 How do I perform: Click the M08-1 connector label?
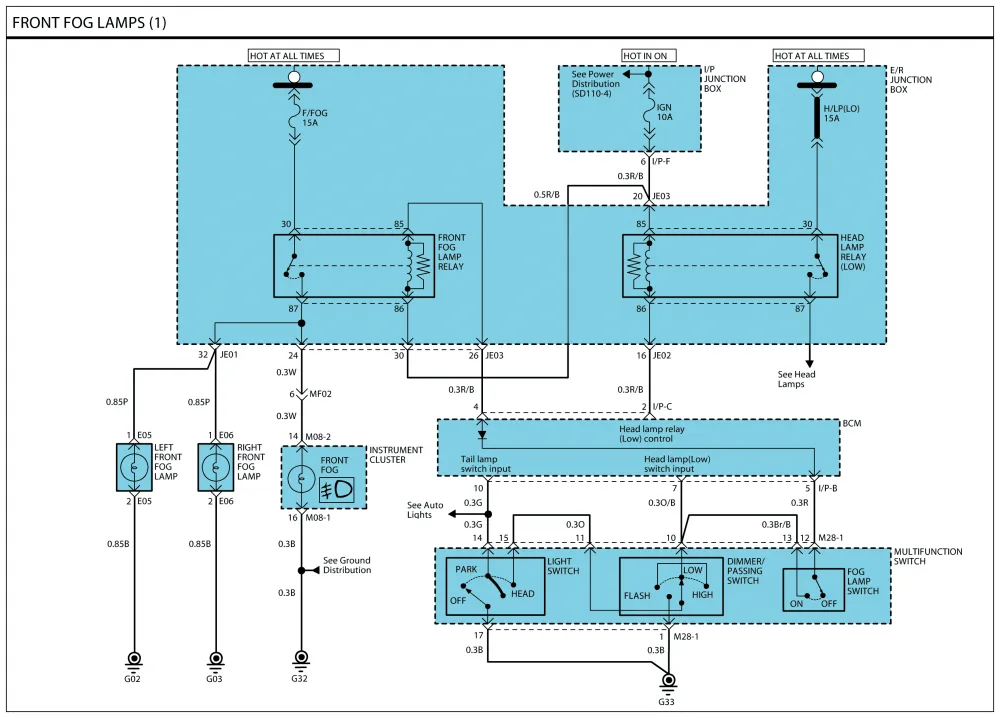pyautogui.click(x=318, y=518)
